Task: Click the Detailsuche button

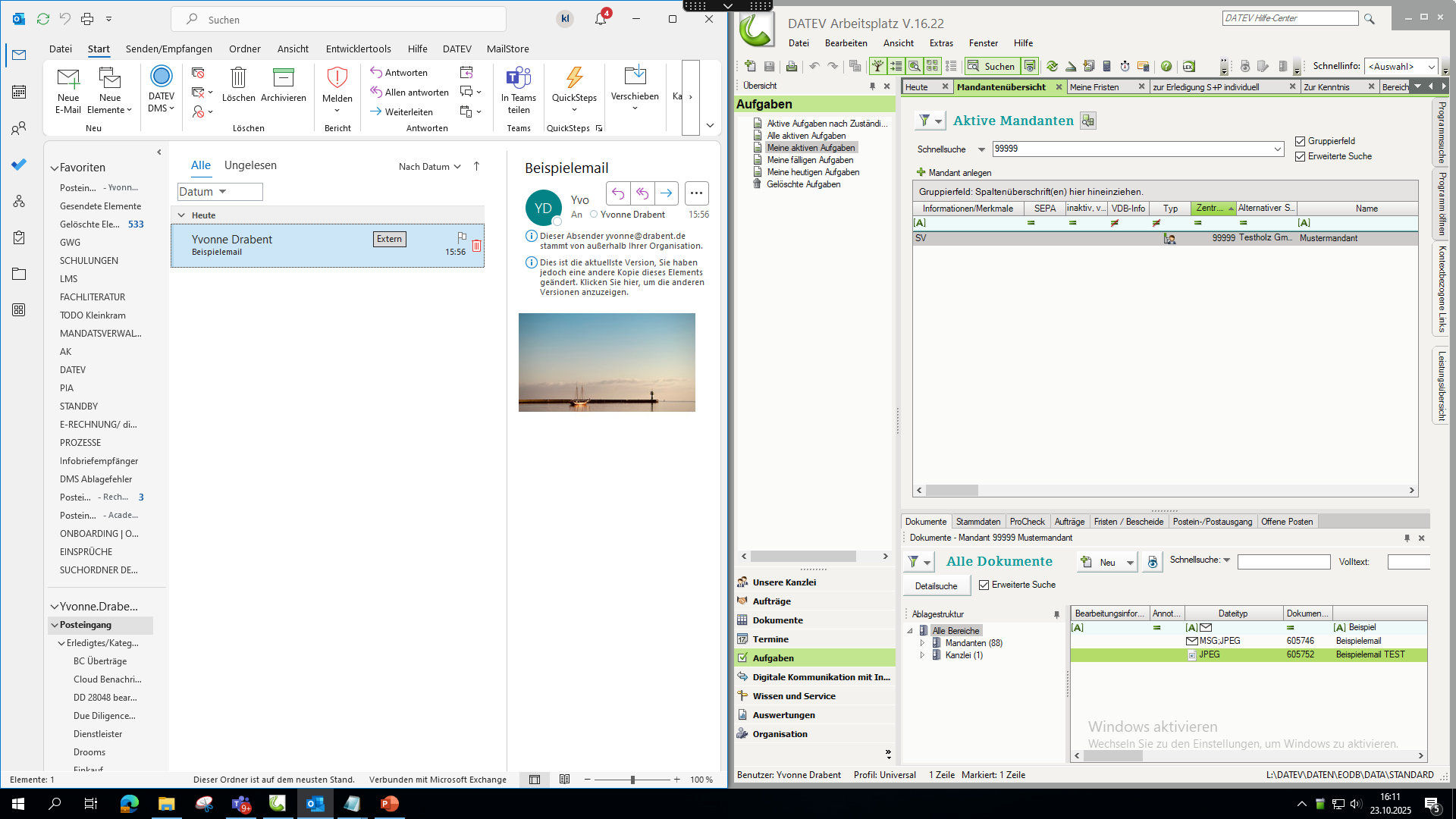Action: click(936, 586)
